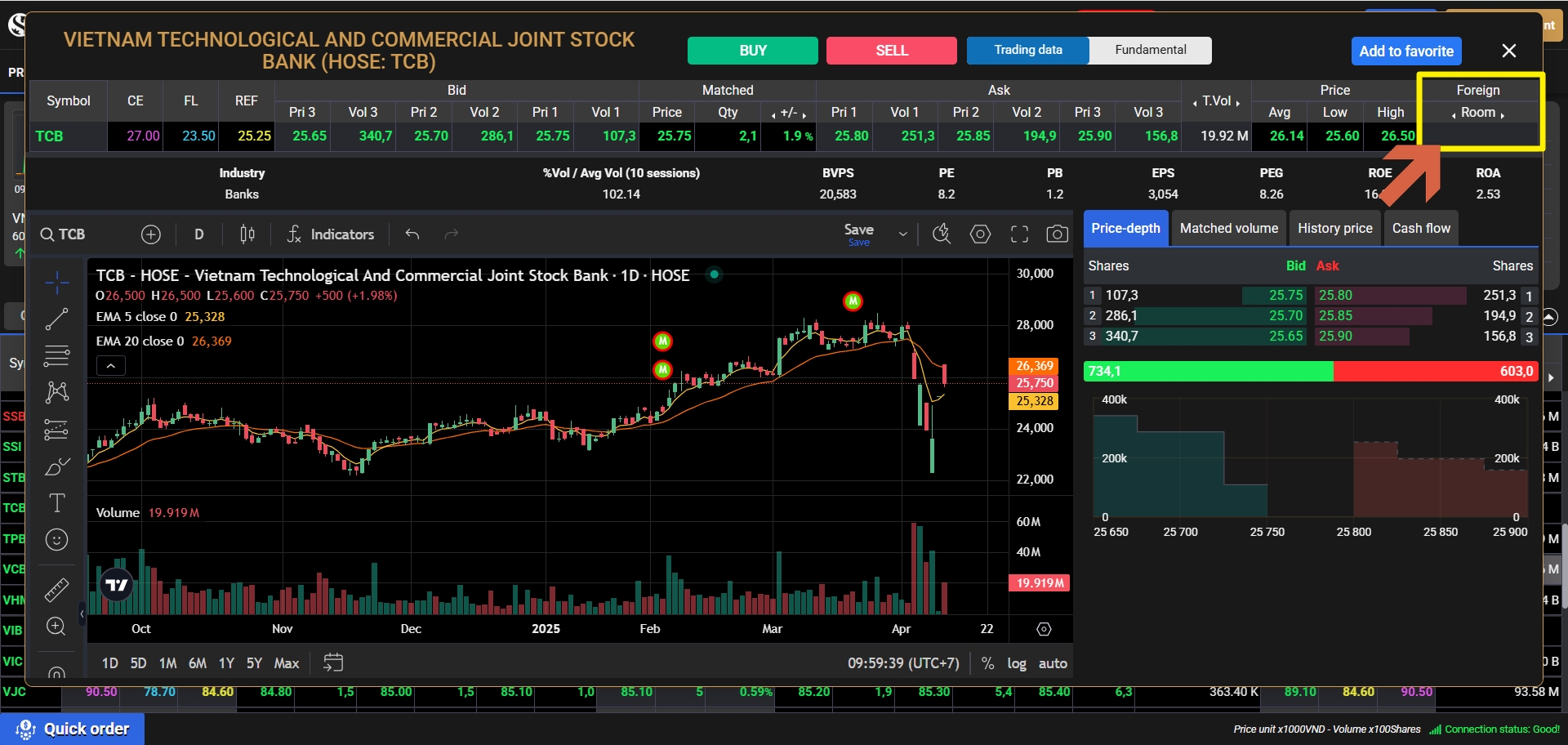Viewport: 1568px width, 745px height.
Task: Open the candlestick chart style menu
Action: click(247, 234)
